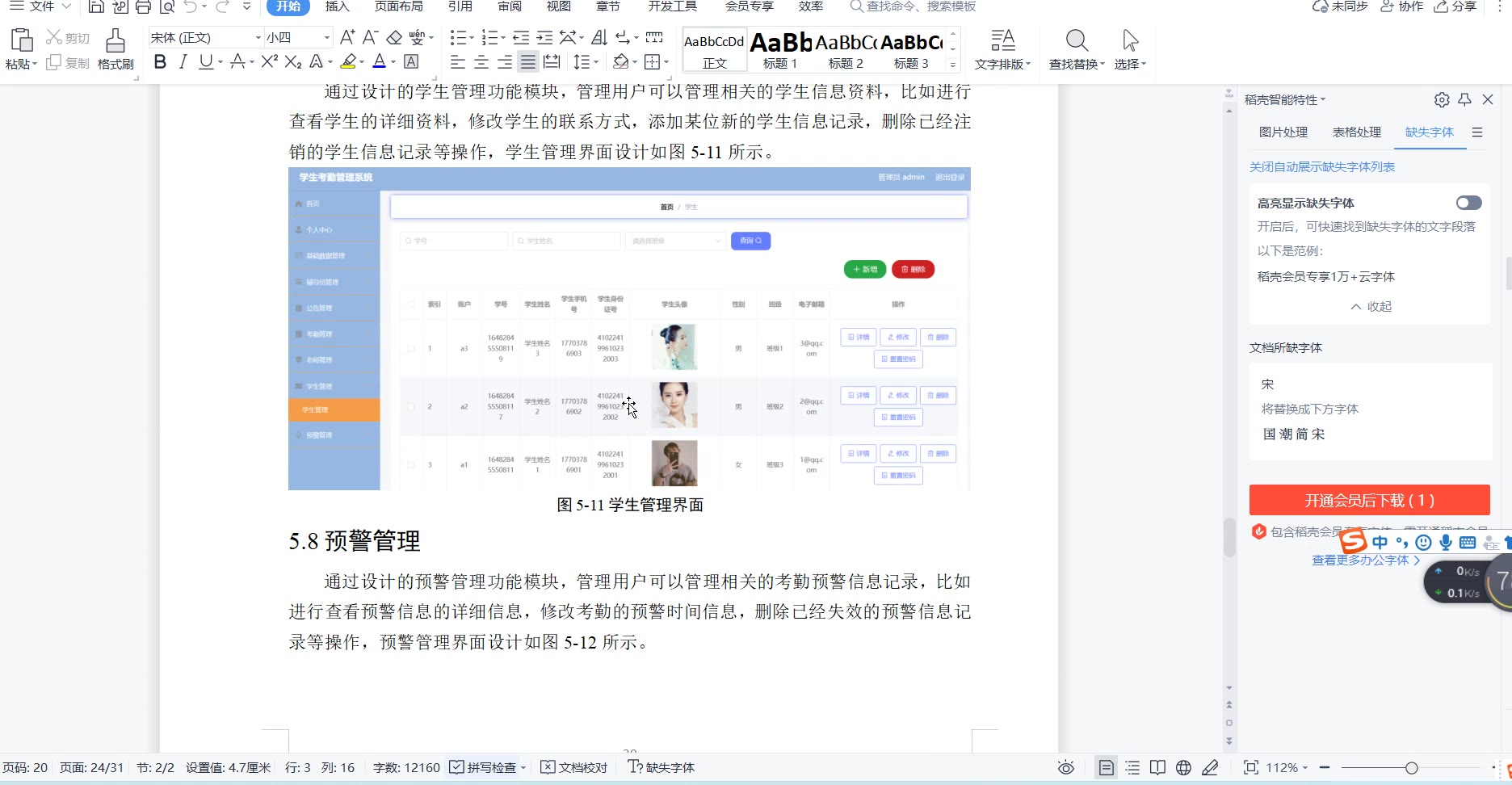Viewport: 1512px width, 785px height.
Task: Select the justify alignment icon
Action: click(x=527, y=62)
